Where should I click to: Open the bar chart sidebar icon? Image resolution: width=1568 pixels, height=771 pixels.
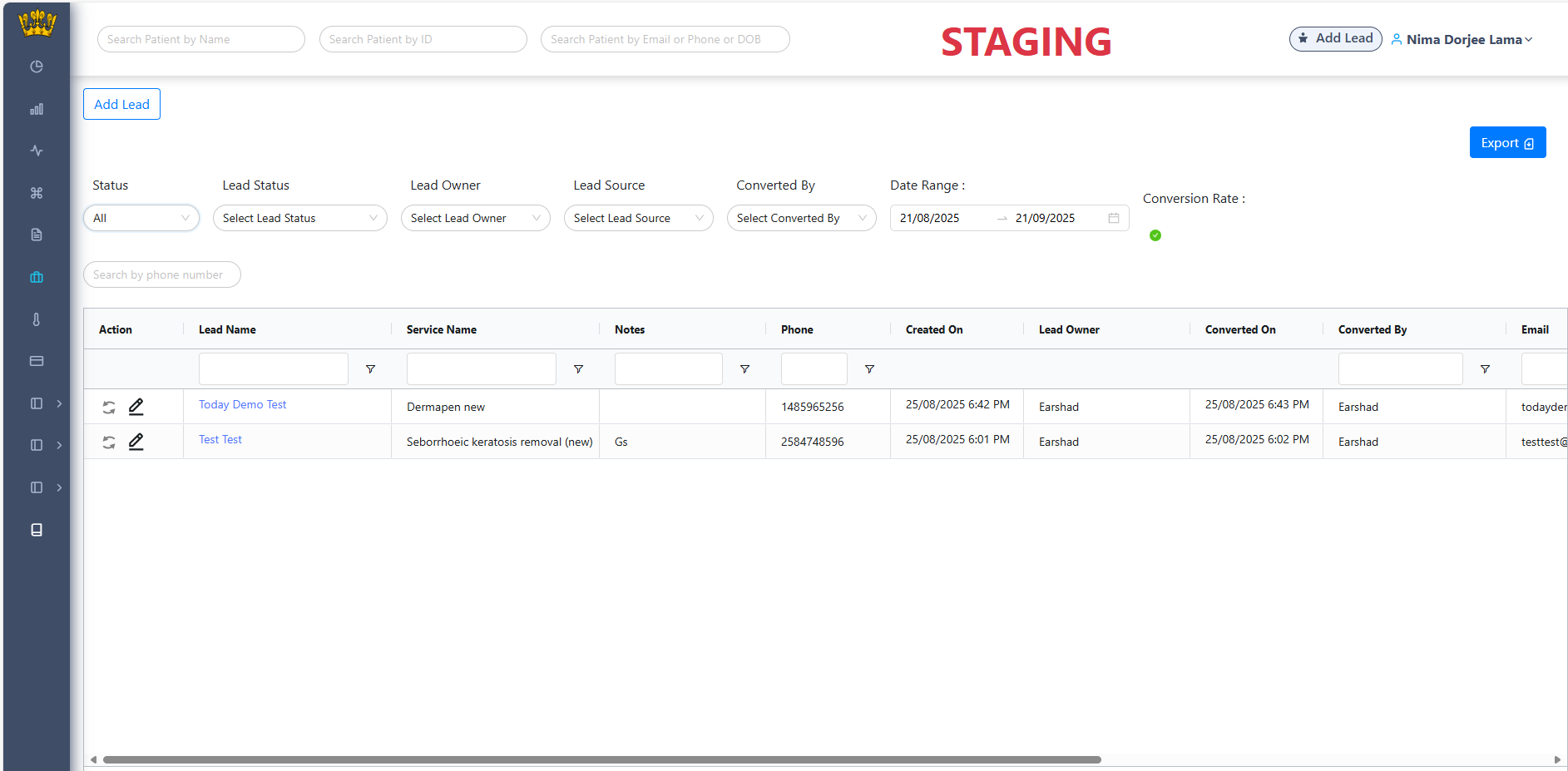37,109
